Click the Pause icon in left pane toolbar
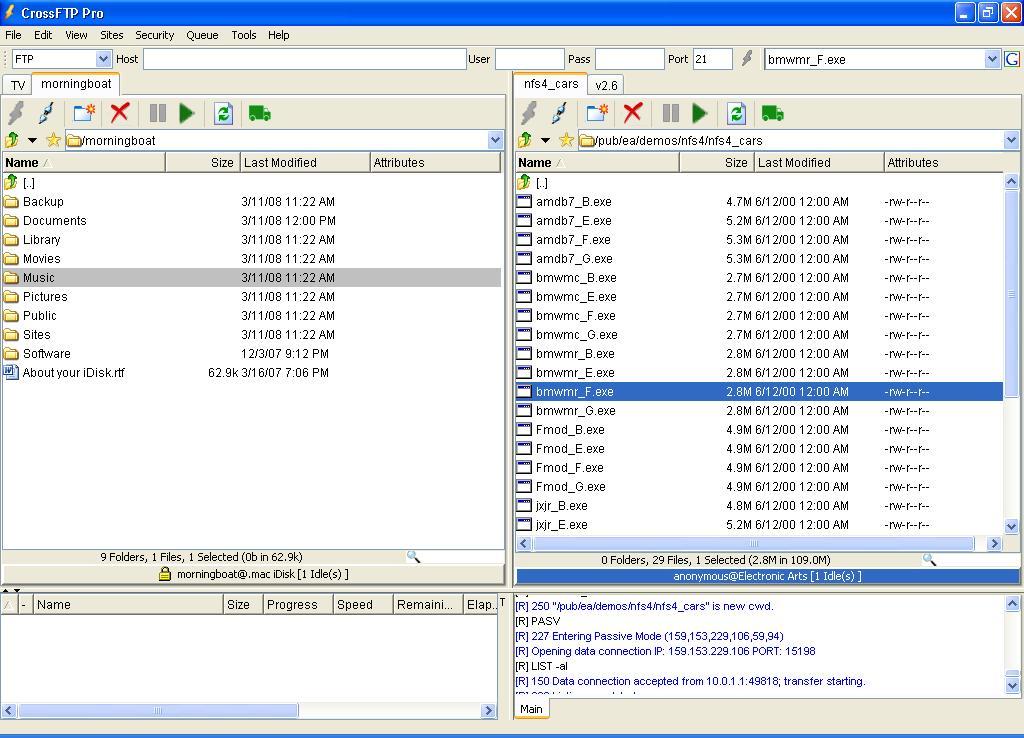This screenshot has height=738, width=1024. pyautogui.click(x=157, y=113)
